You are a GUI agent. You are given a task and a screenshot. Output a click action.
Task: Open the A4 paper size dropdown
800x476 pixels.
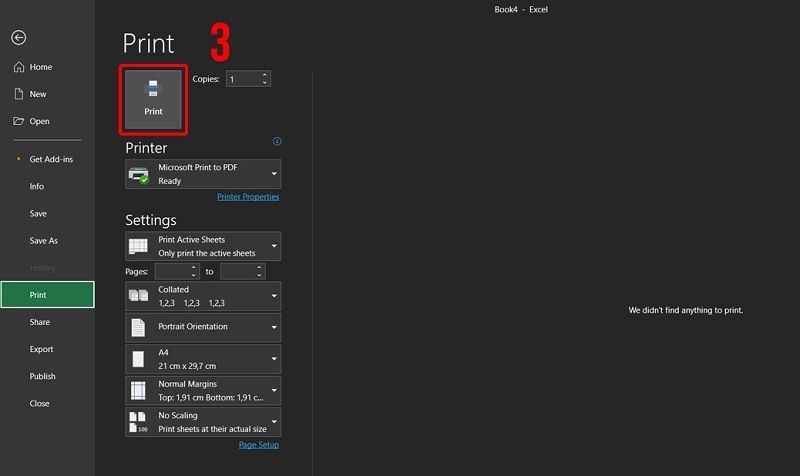203,359
